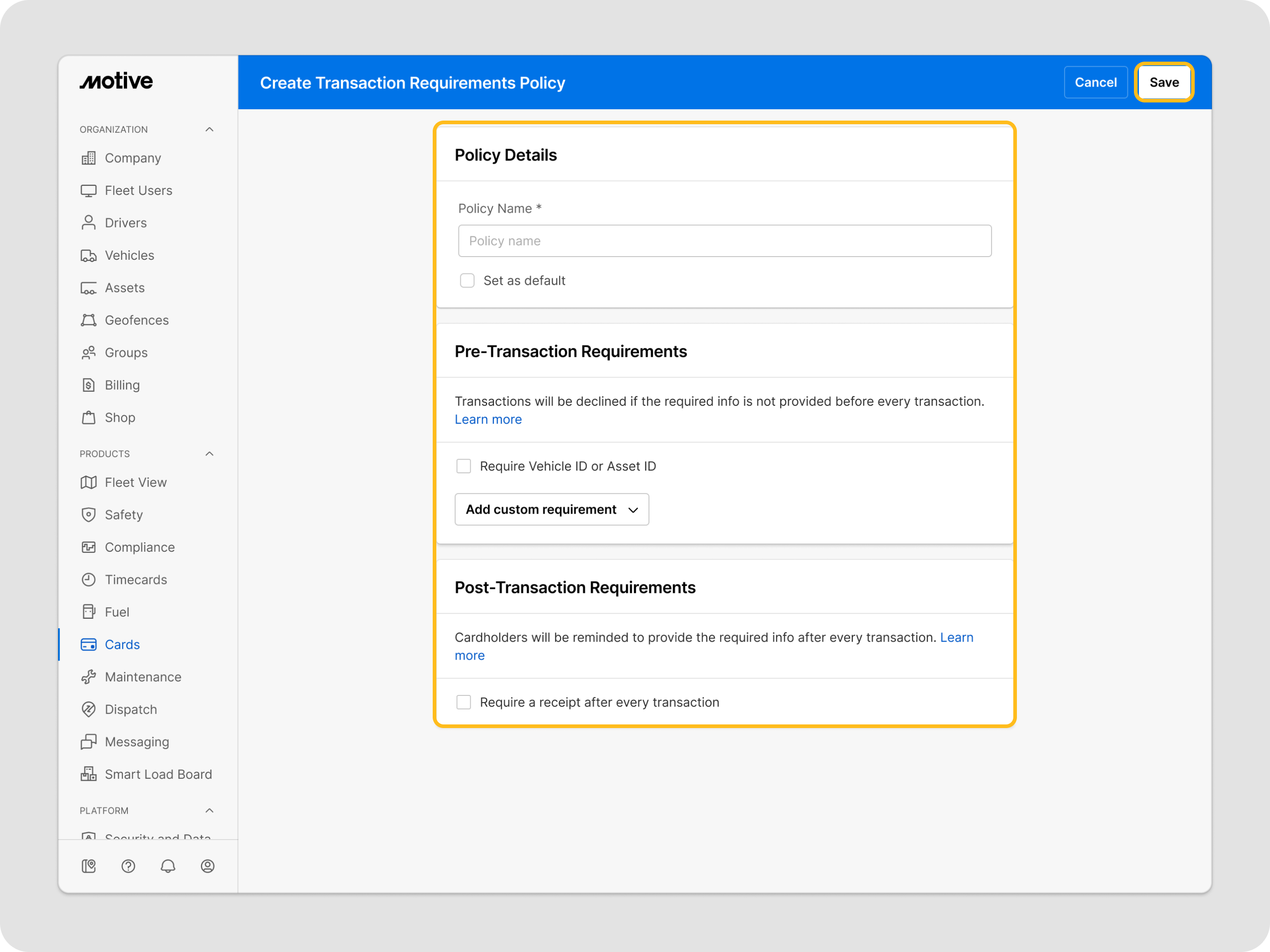Viewport: 1270px width, 952px height.
Task: Click the Fuel pump icon
Action: tap(88, 612)
